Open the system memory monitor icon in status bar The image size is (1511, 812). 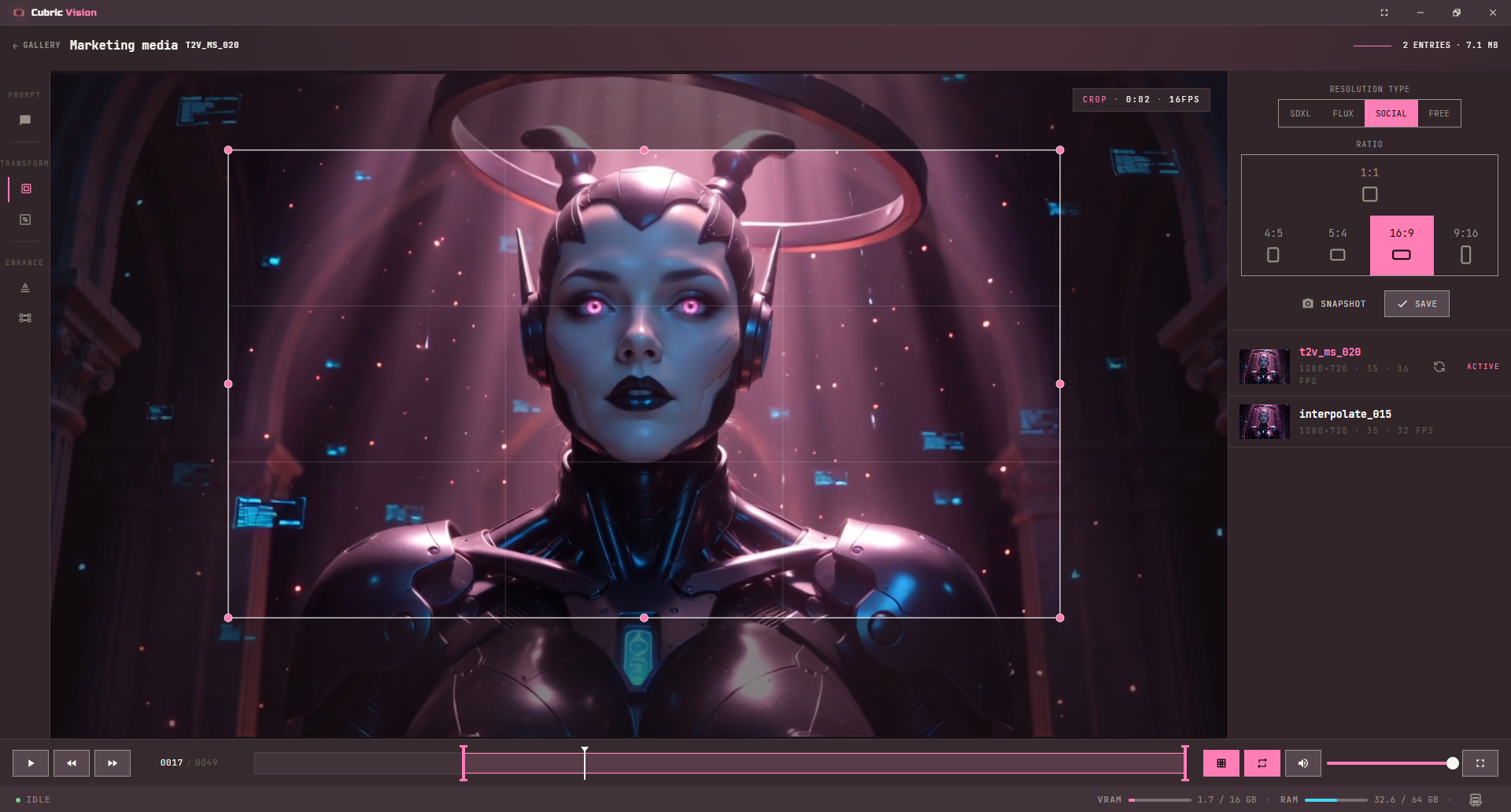[x=1476, y=799]
